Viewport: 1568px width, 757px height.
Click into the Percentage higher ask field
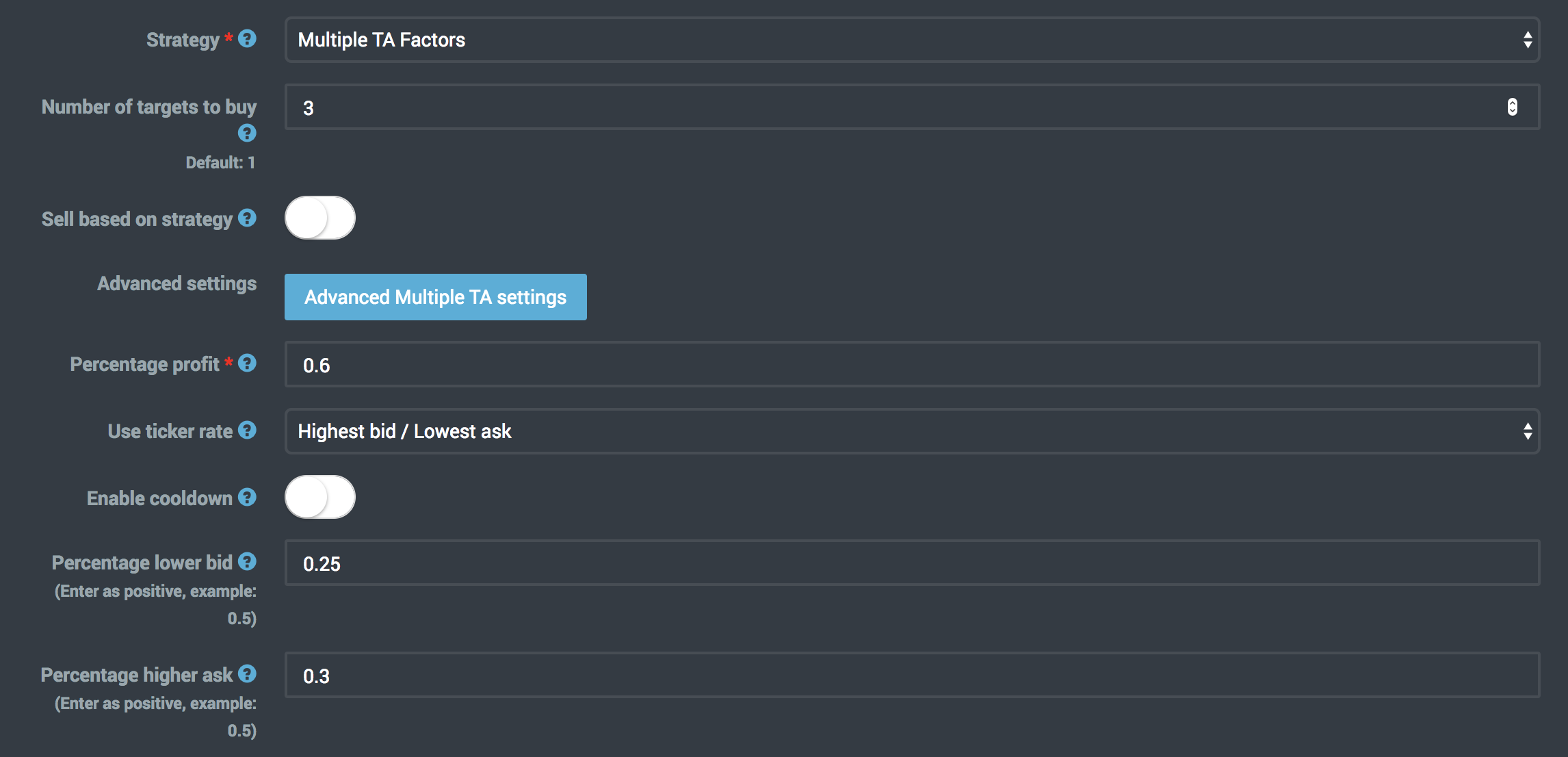911,676
